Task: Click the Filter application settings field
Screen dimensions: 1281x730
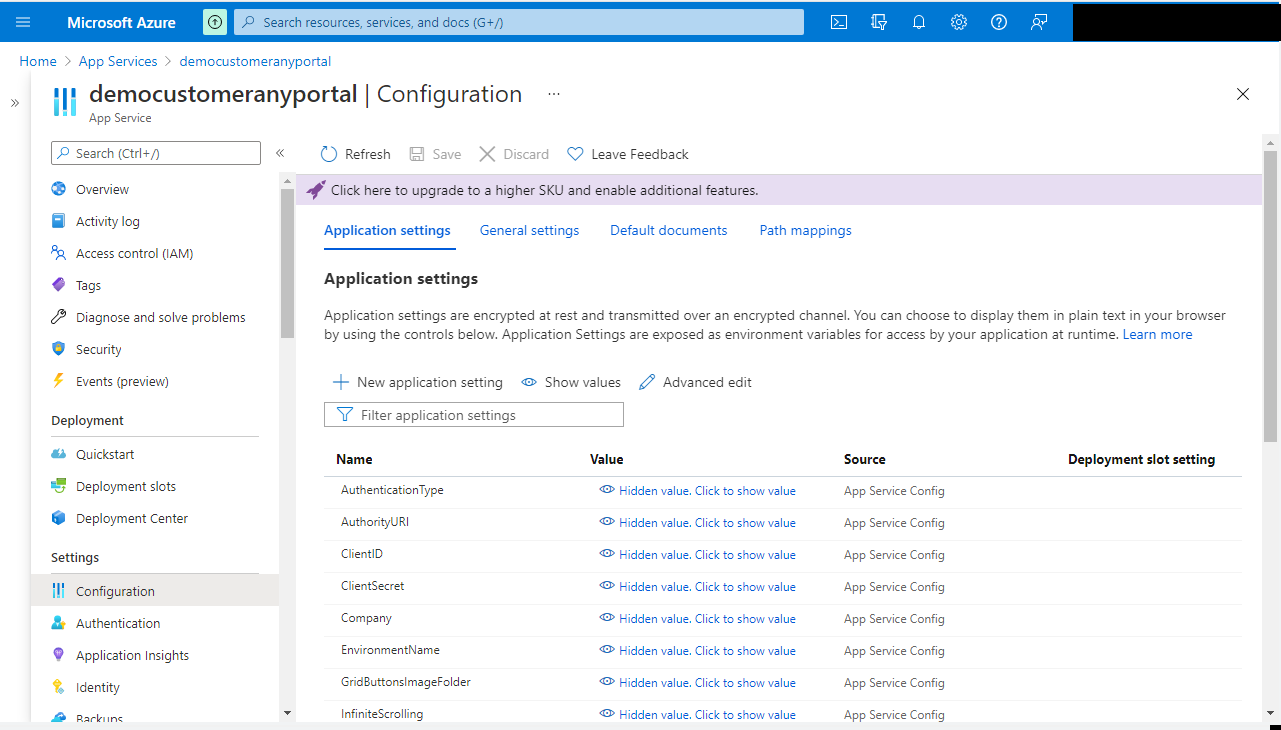Action: [x=474, y=414]
